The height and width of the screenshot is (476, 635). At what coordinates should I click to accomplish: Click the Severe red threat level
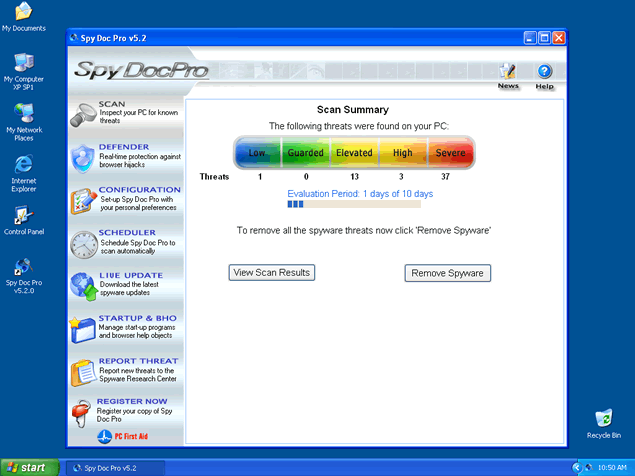point(450,153)
